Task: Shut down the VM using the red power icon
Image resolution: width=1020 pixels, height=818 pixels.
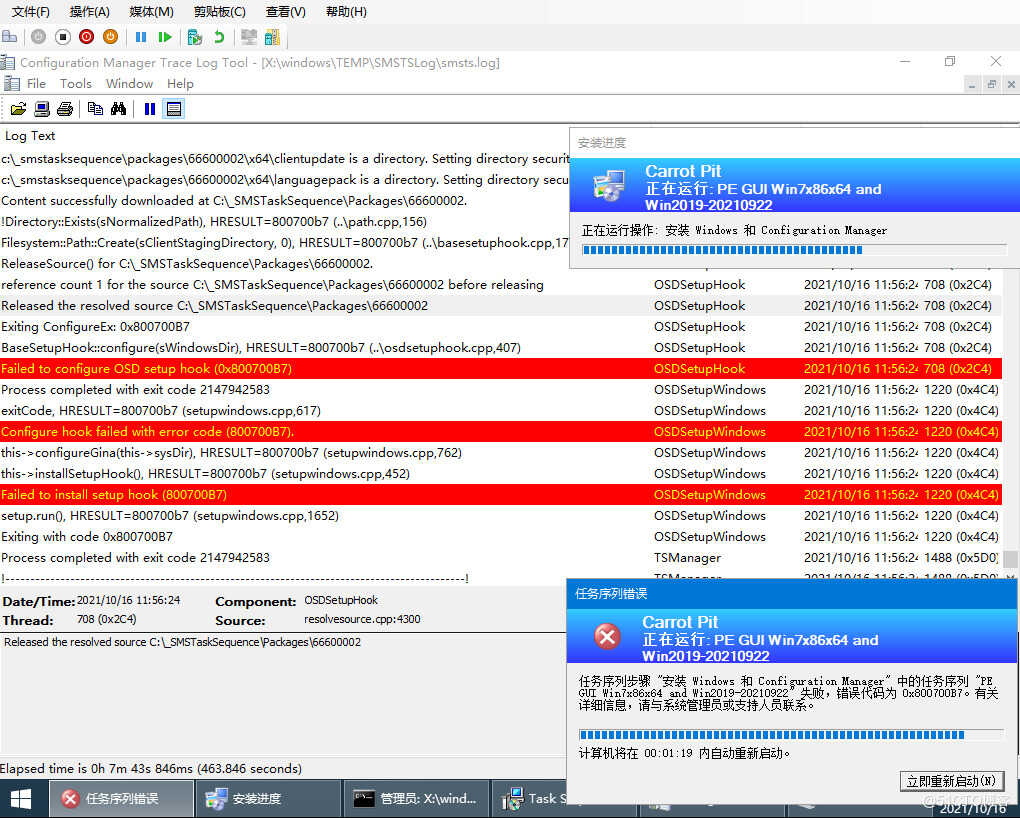Action: click(x=87, y=37)
